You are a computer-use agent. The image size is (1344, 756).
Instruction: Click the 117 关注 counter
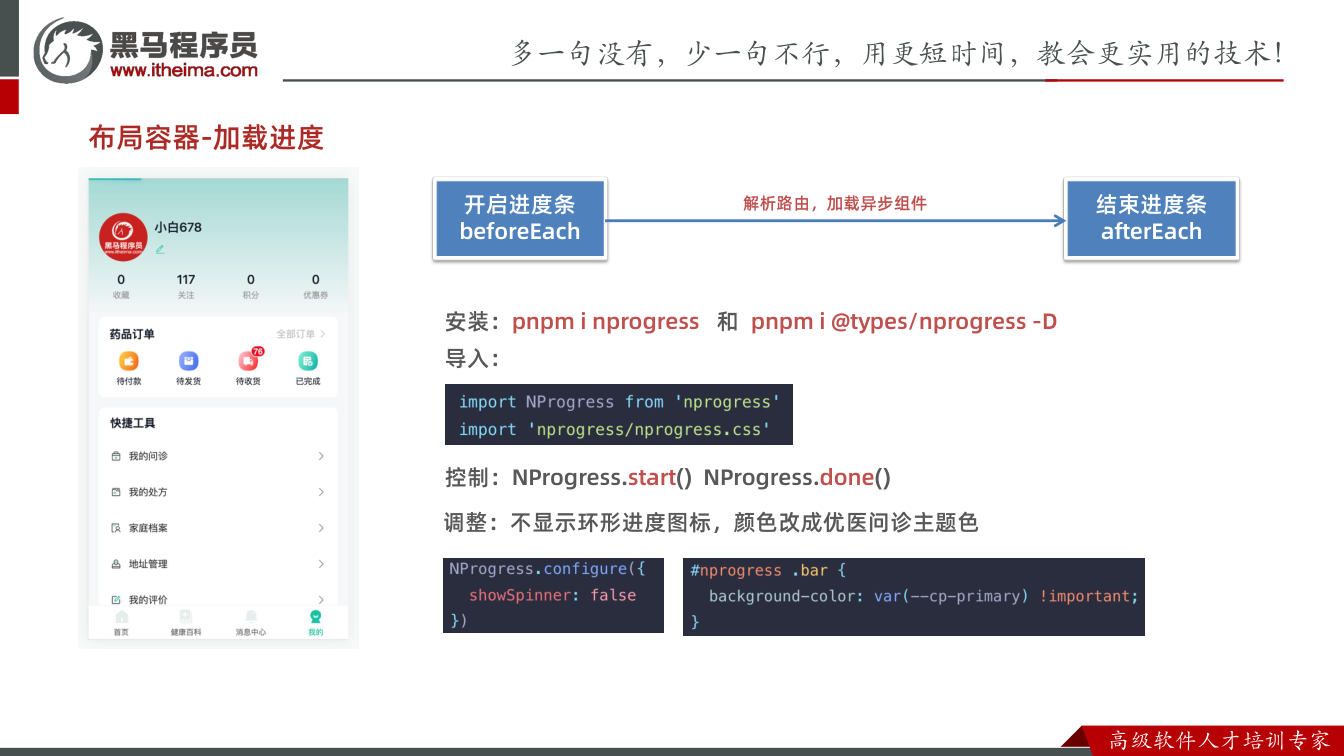[x=186, y=286]
